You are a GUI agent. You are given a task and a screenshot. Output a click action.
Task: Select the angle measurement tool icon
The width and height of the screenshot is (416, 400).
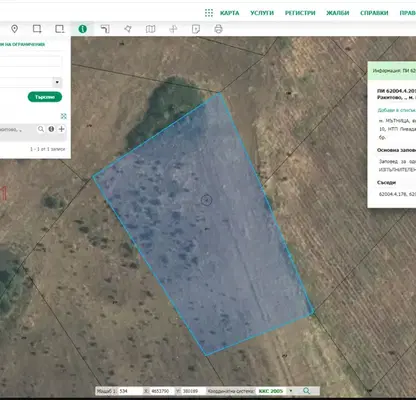[105, 29]
